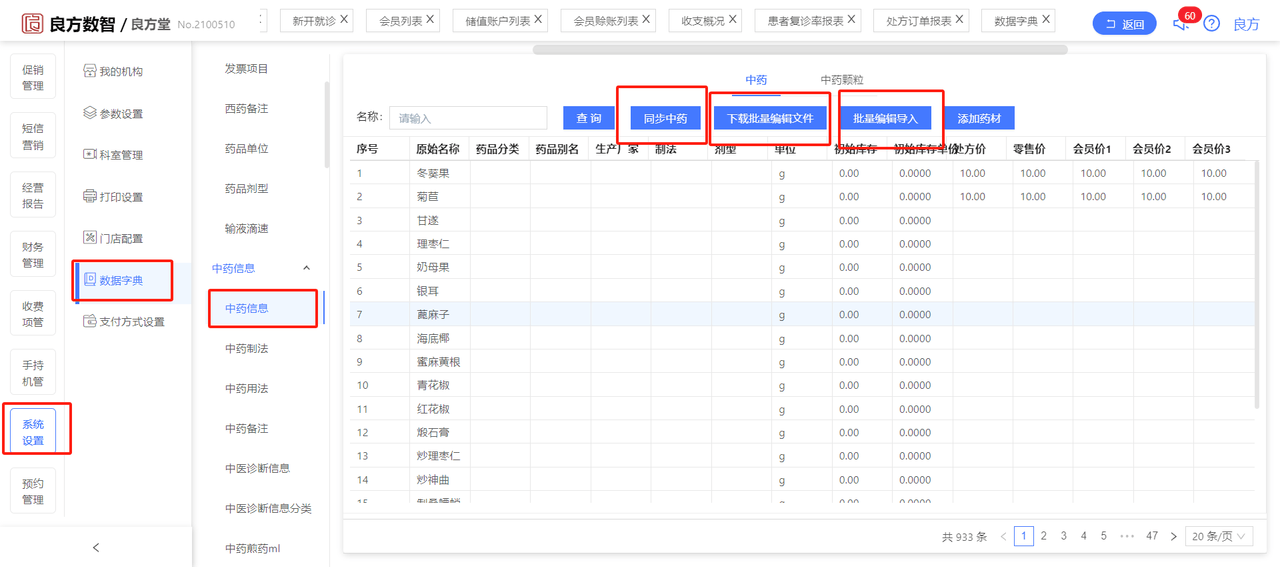Viewport: 1280px width, 567px height.
Task: Click the 同步中药 button
Action: coord(665,118)
